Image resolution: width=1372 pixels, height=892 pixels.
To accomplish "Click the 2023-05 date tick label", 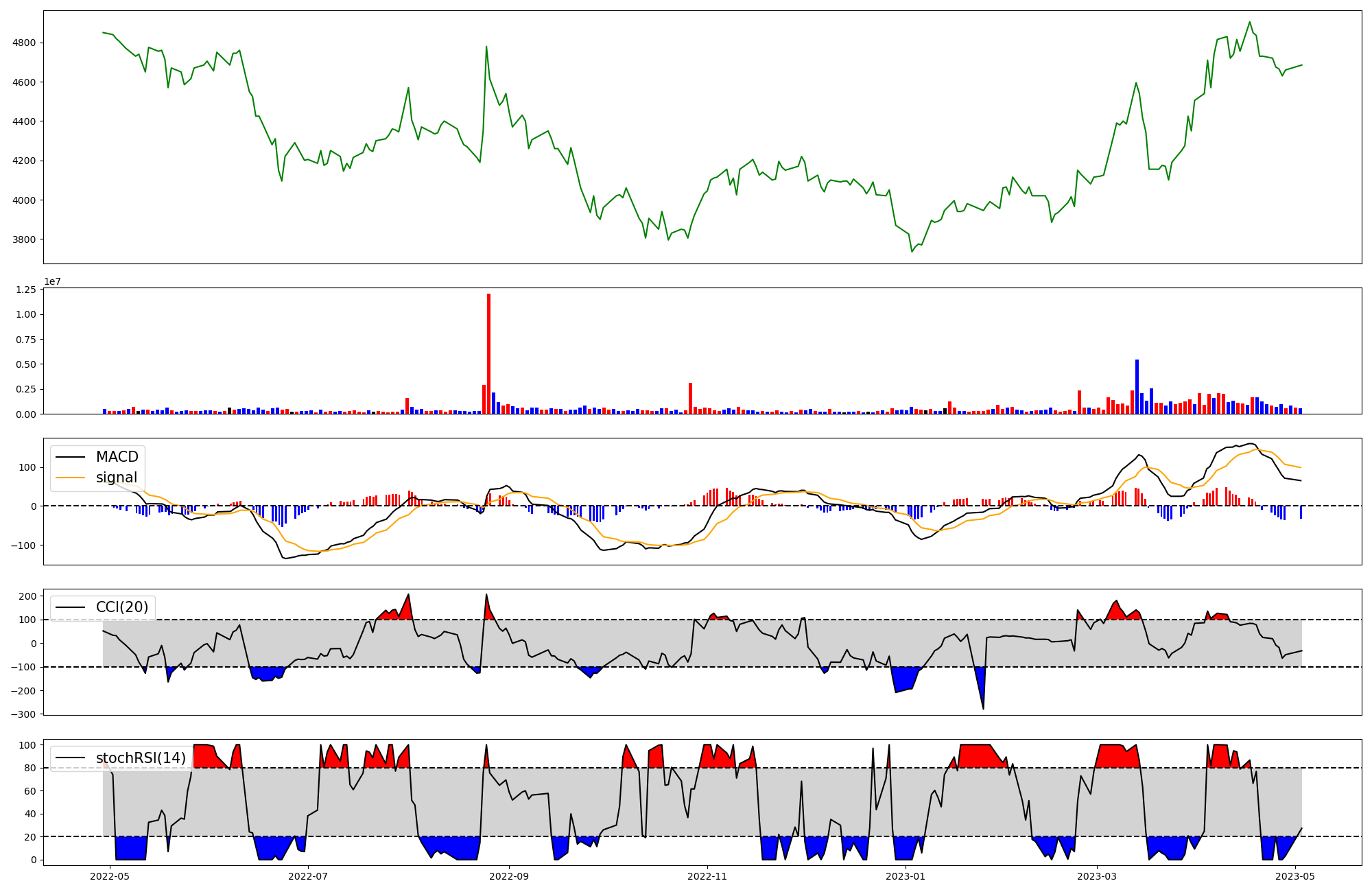I will click(x=1295, y=876).
